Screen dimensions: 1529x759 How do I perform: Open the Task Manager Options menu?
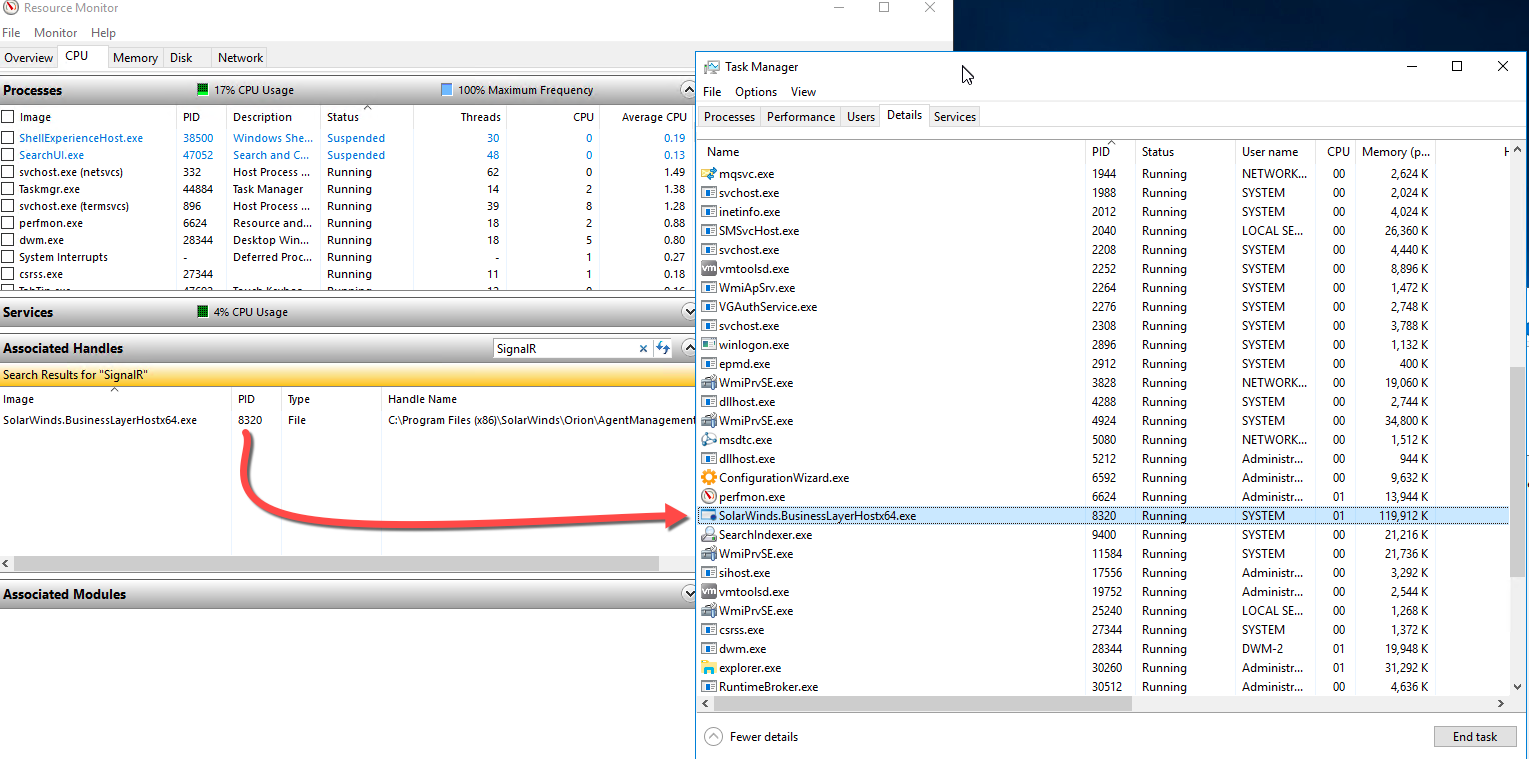[756, 92]
